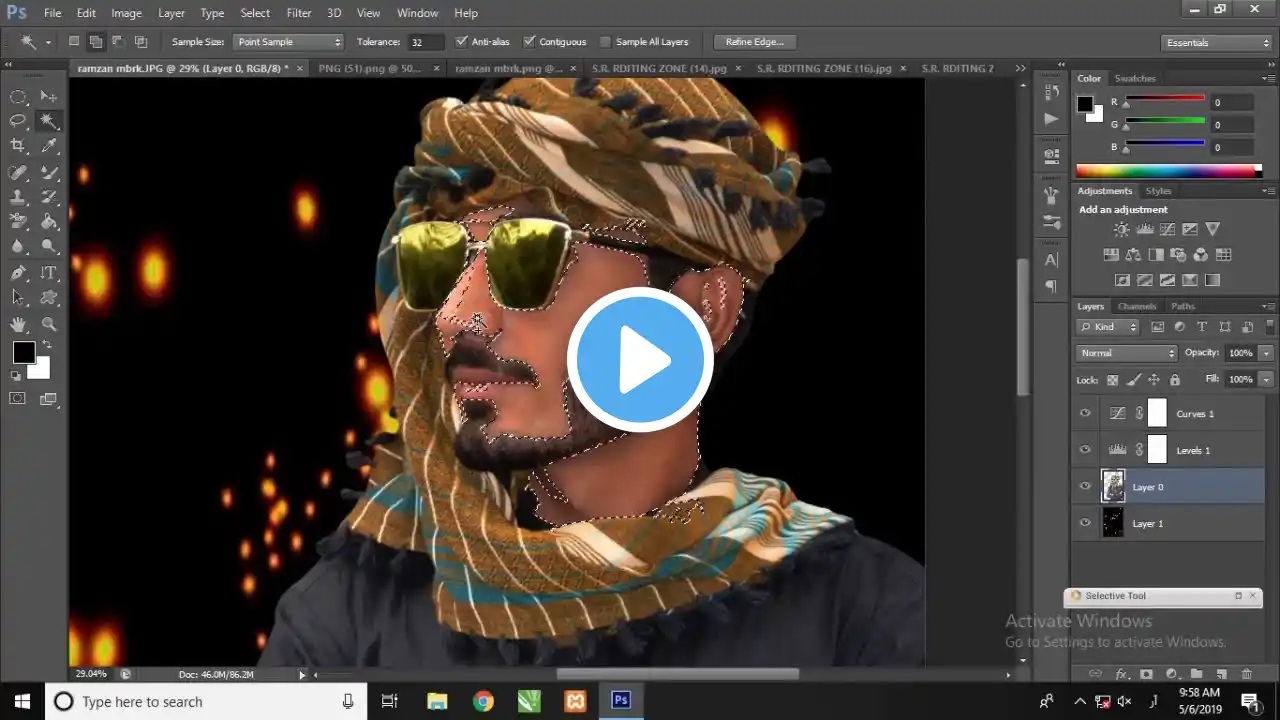Select the Magic Wand tool
1280x720 pixels.
[48, 121]
